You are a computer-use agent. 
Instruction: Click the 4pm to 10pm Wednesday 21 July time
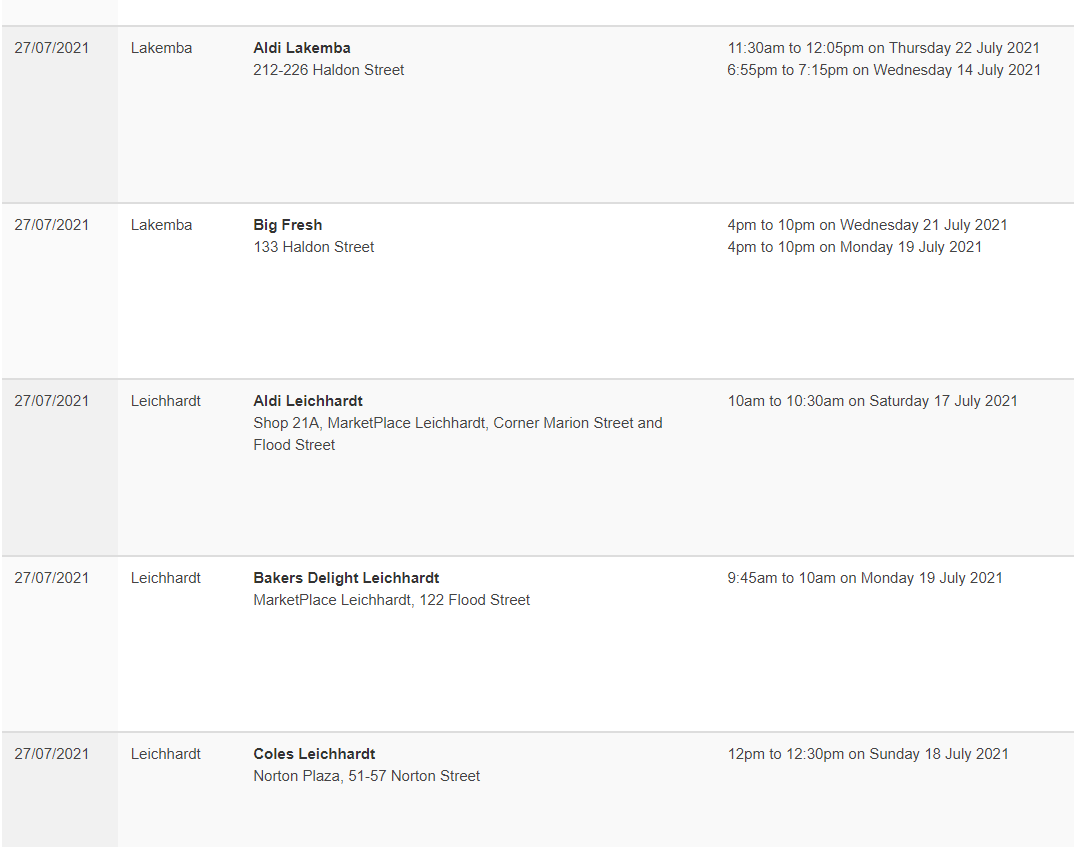[867, 225]
